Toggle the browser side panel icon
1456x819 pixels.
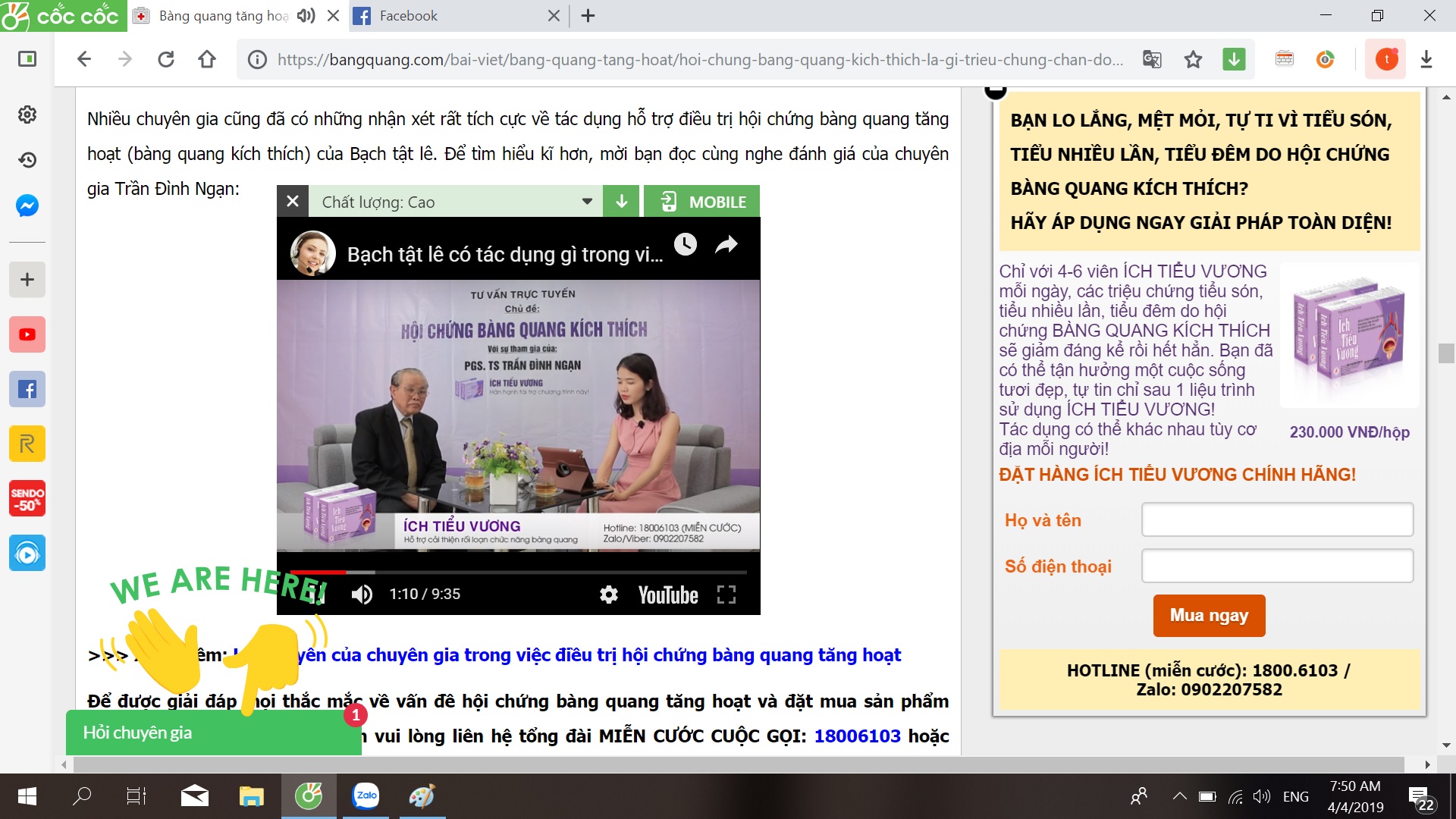point(27,59)
